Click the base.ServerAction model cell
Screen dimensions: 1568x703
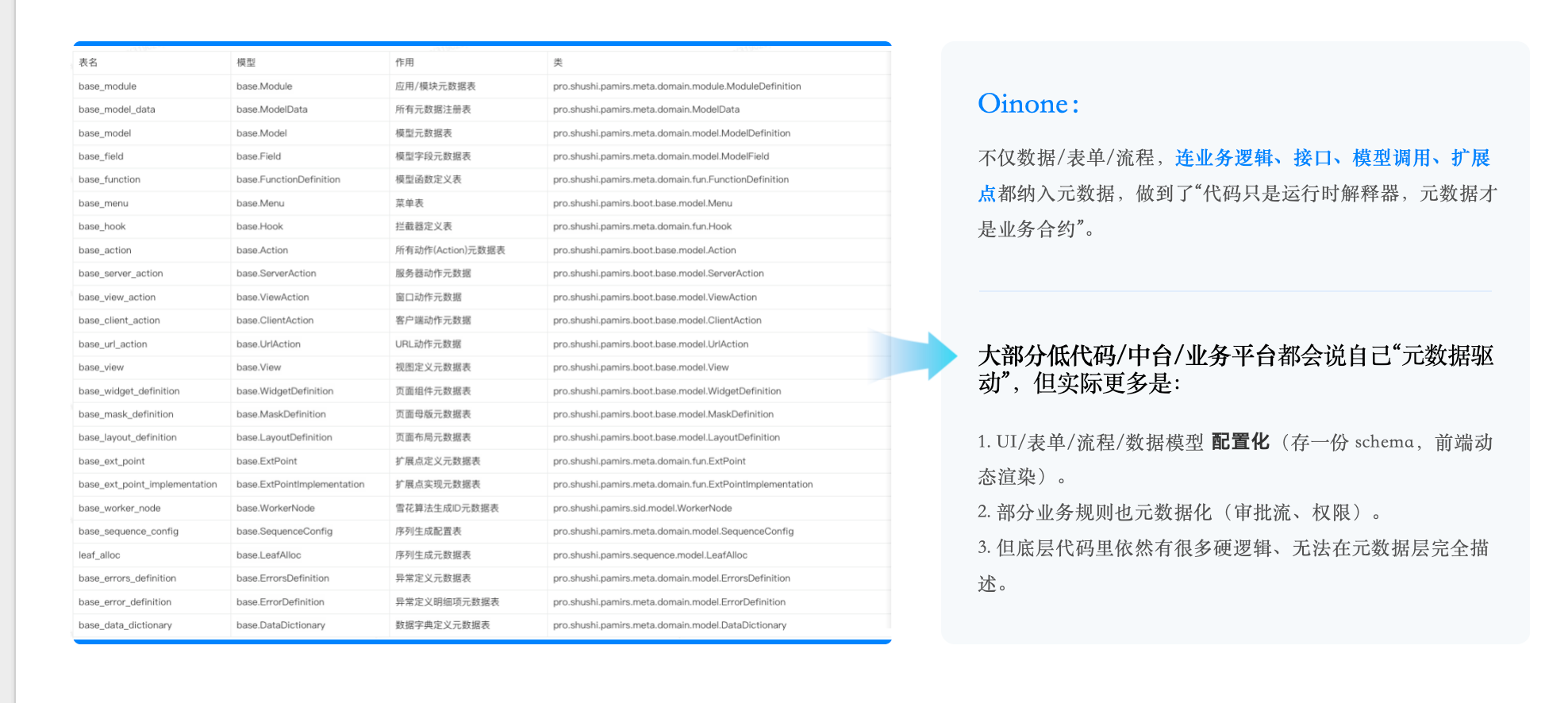tap(276, 274)
